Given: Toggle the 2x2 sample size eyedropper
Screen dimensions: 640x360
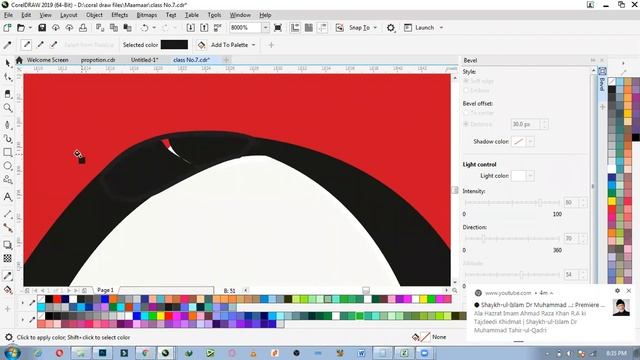Looking at the screenshot, I should 40,45.
